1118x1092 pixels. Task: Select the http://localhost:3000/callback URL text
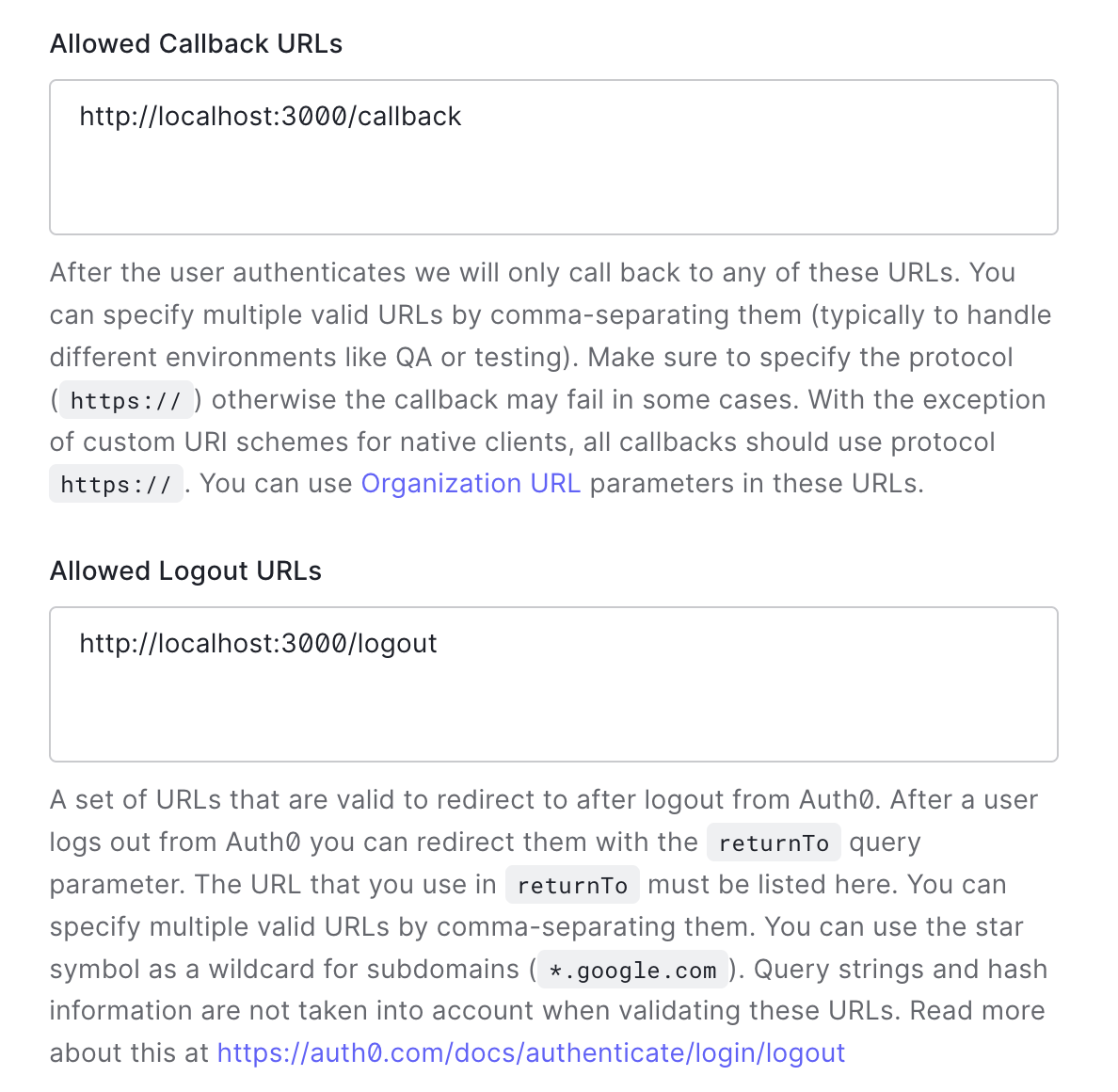pyautogui.click(x=270, y=116)
